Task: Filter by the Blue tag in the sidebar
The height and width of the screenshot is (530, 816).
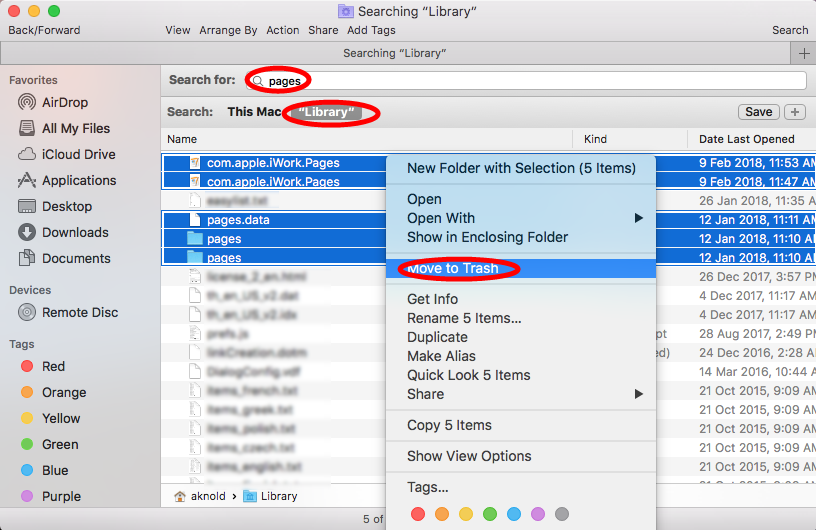Action: pyautogui.click(x=27, y=470)
